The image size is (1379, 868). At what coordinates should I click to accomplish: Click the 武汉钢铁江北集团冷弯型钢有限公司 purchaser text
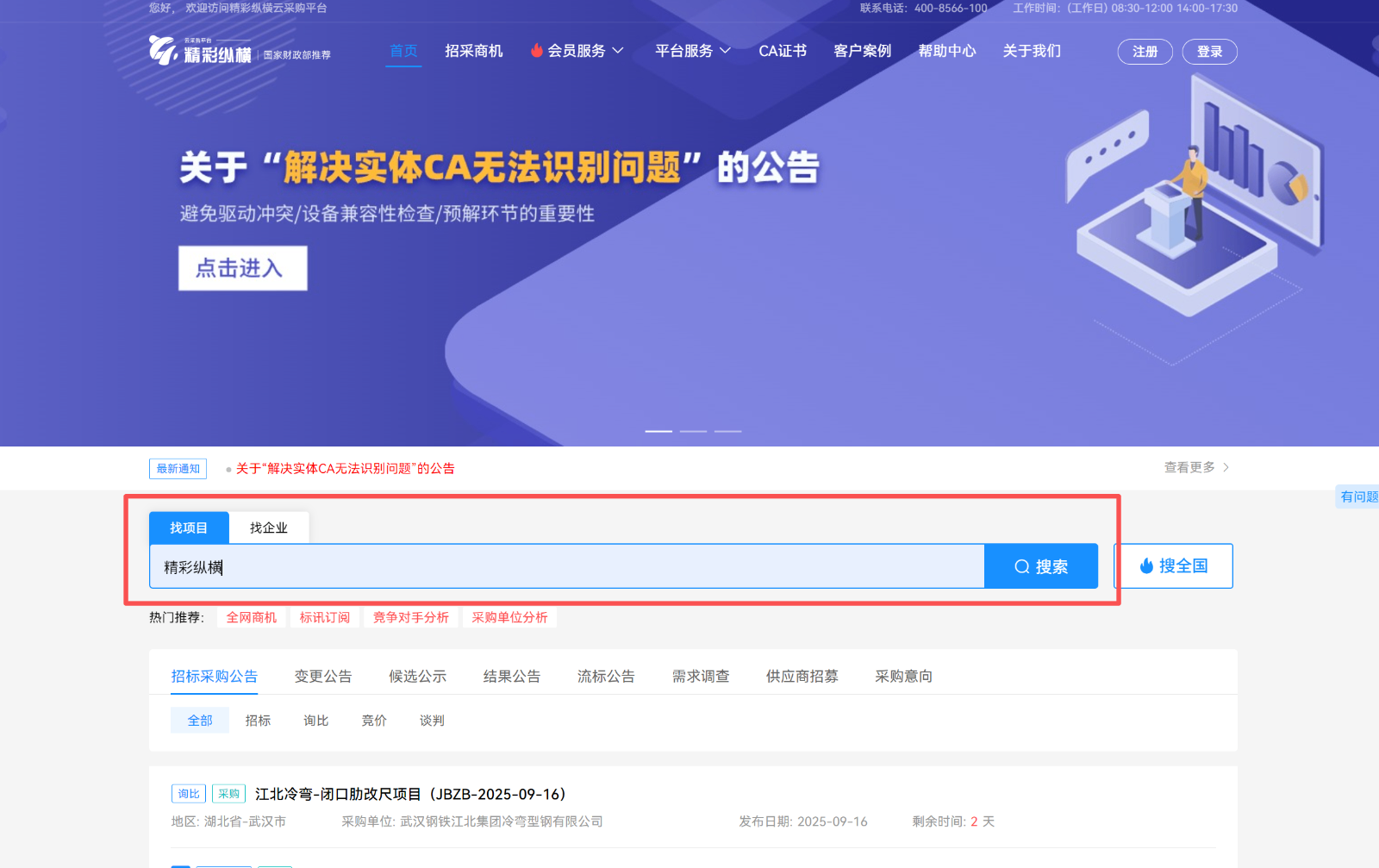[502, 821]
